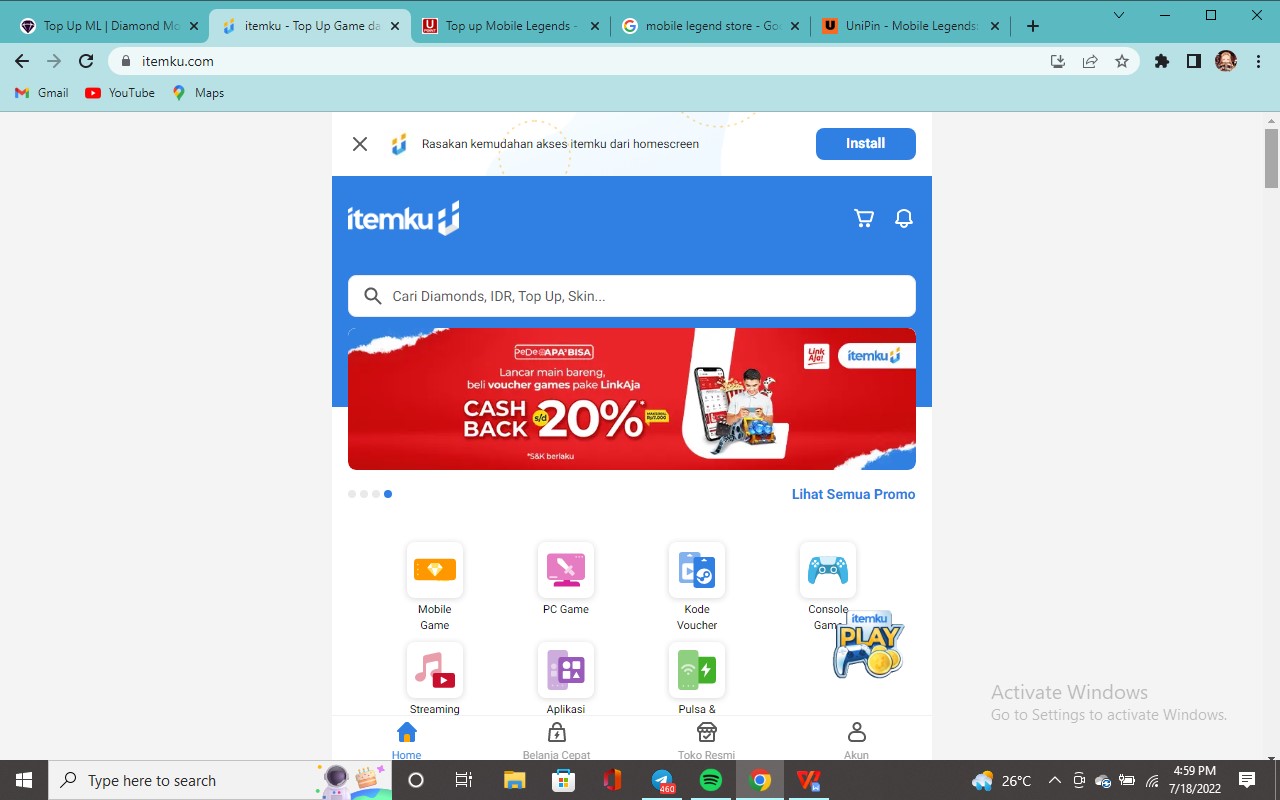Open the shopping cart icon
The height and width of the screenshot is (800, 1280).
tap(864, 218)
